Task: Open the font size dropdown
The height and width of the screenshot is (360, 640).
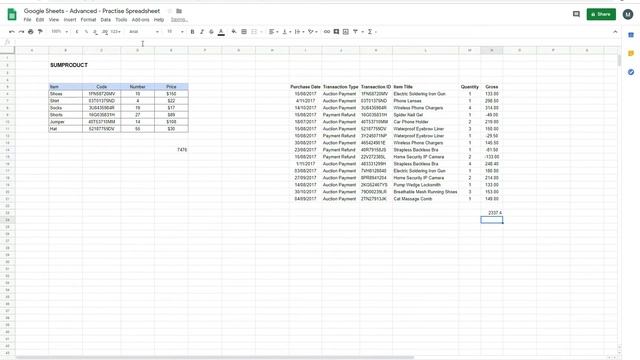Action: pyautogui.click(x=176, y=31)
